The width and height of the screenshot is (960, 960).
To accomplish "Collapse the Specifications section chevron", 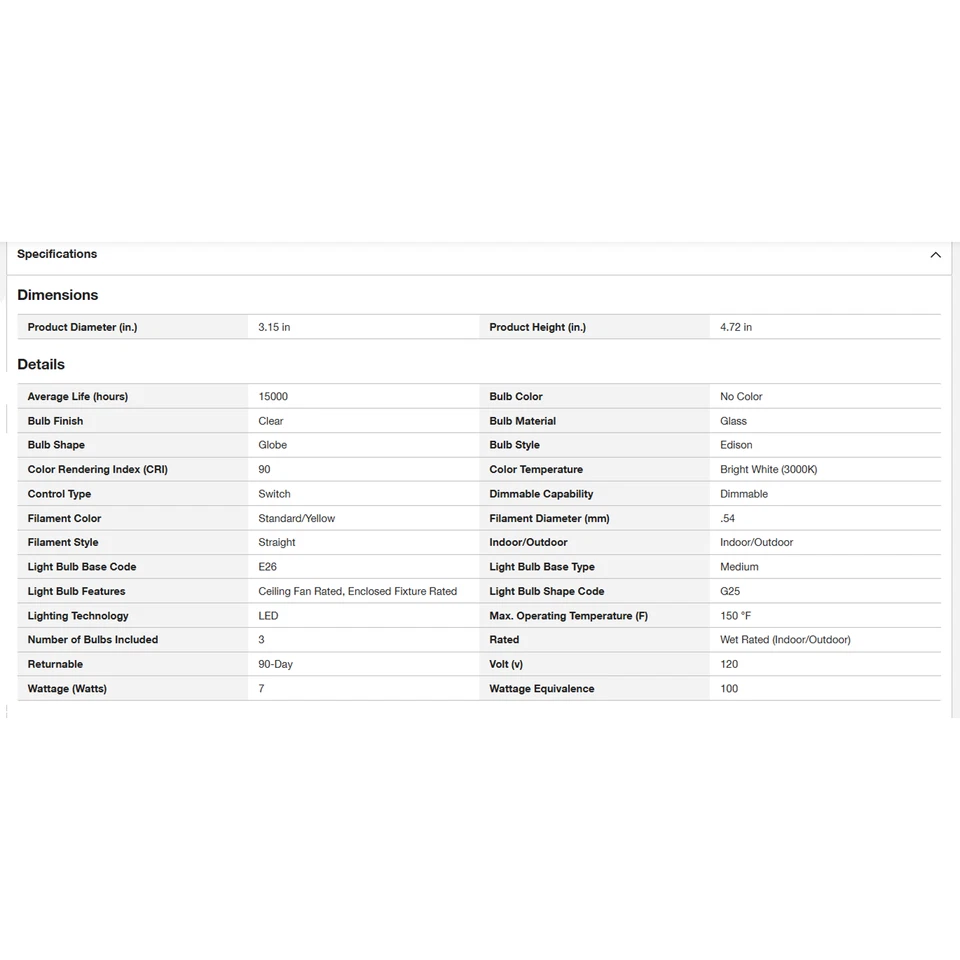I will coord(935,255).
